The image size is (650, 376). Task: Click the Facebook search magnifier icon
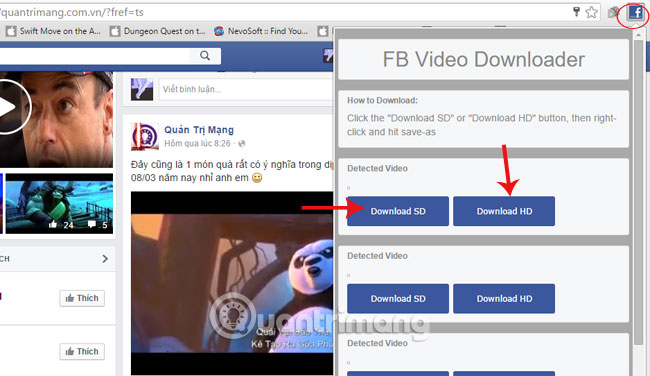pos(205,56)
